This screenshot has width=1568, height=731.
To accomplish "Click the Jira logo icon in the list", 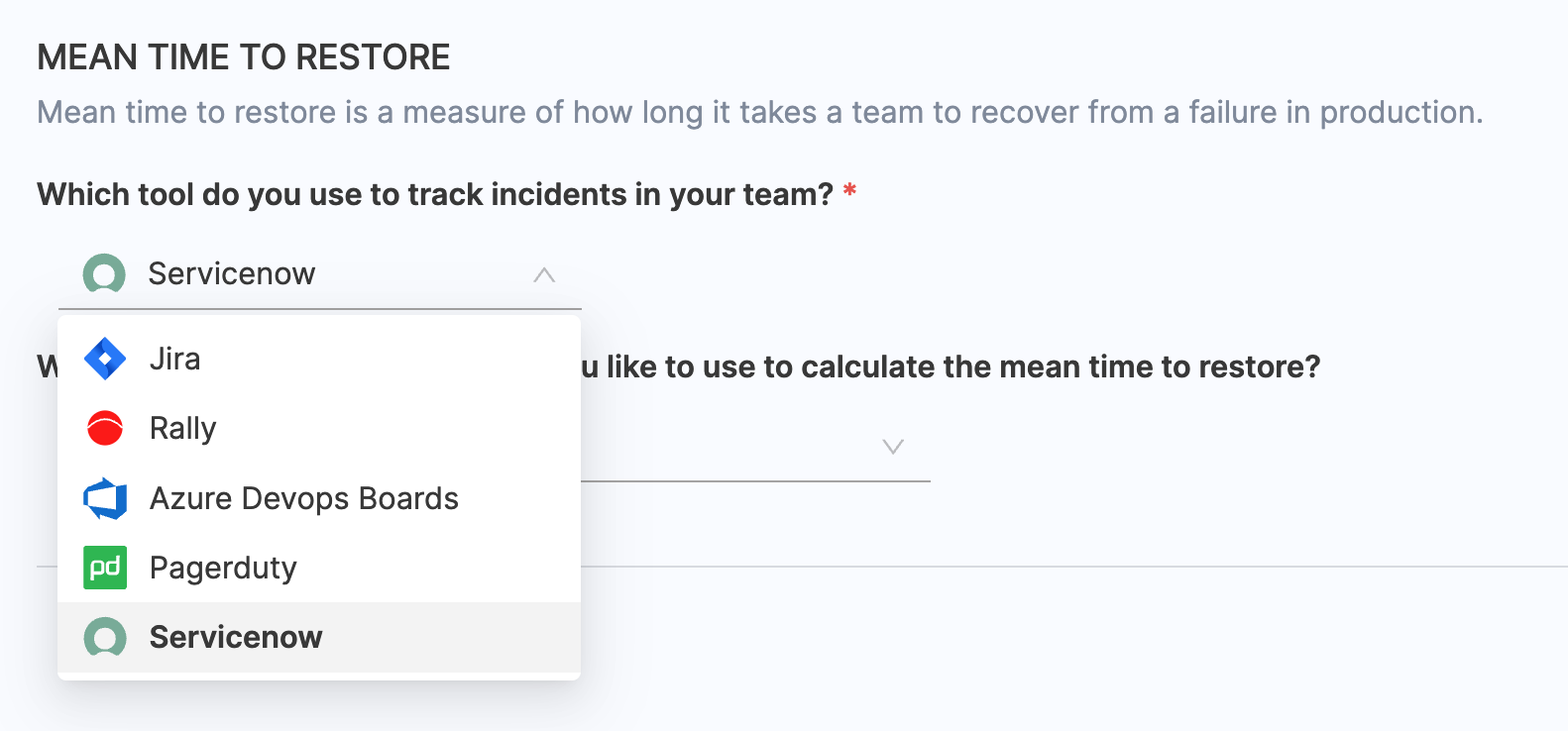I will pyautogui.click(x=105, y=359).
